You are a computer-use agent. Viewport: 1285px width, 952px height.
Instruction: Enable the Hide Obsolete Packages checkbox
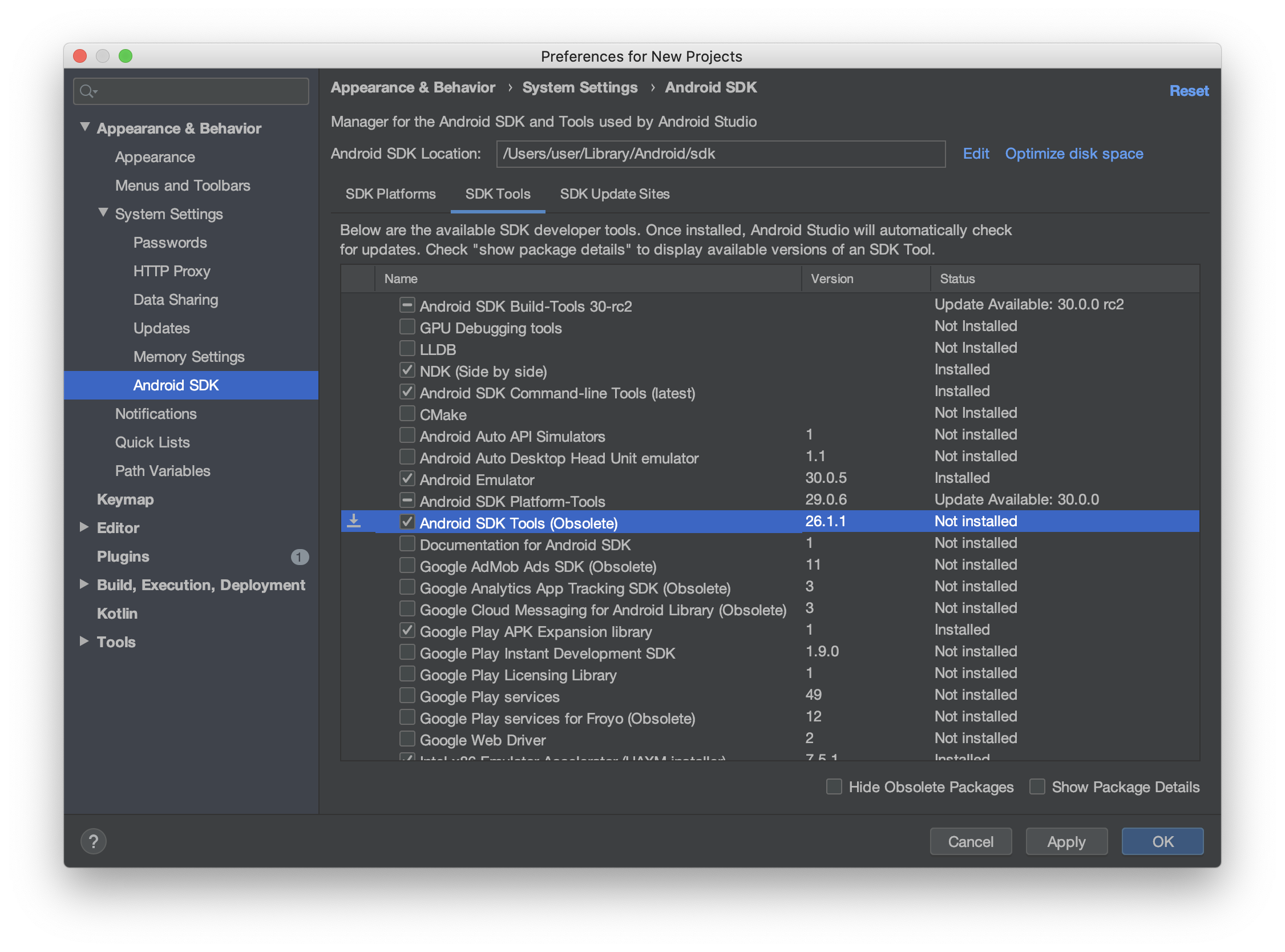[834, 786]
